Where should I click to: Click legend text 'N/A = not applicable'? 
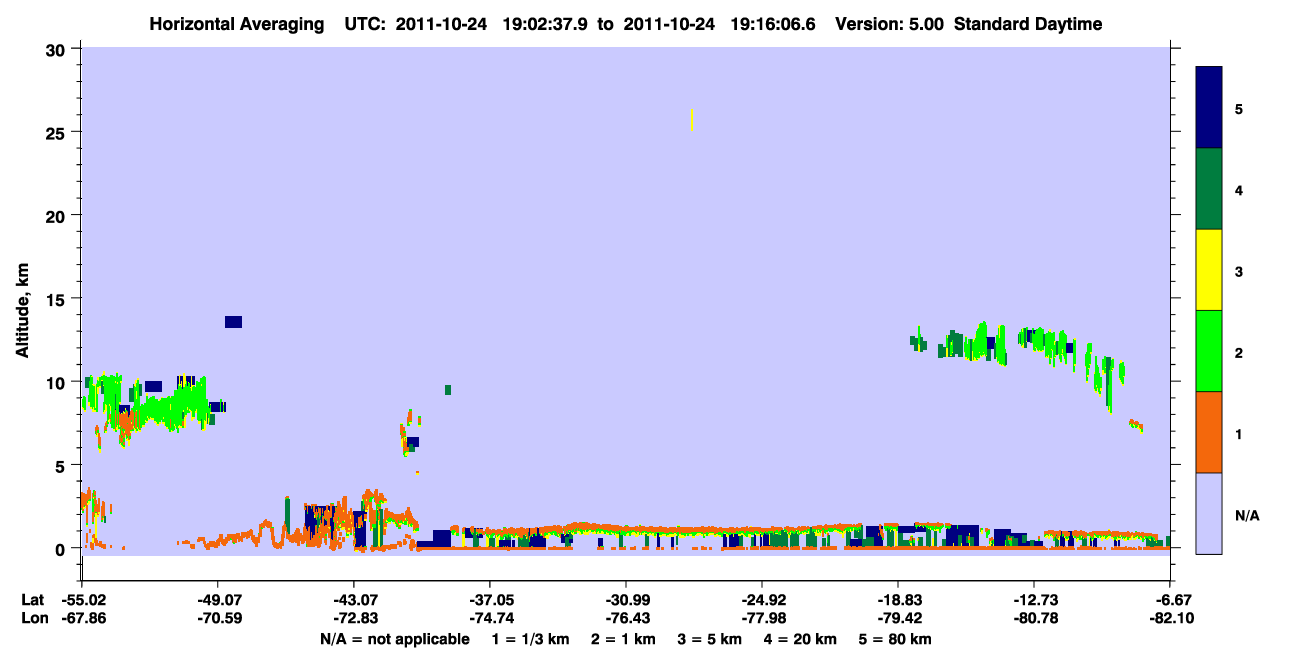395,639
